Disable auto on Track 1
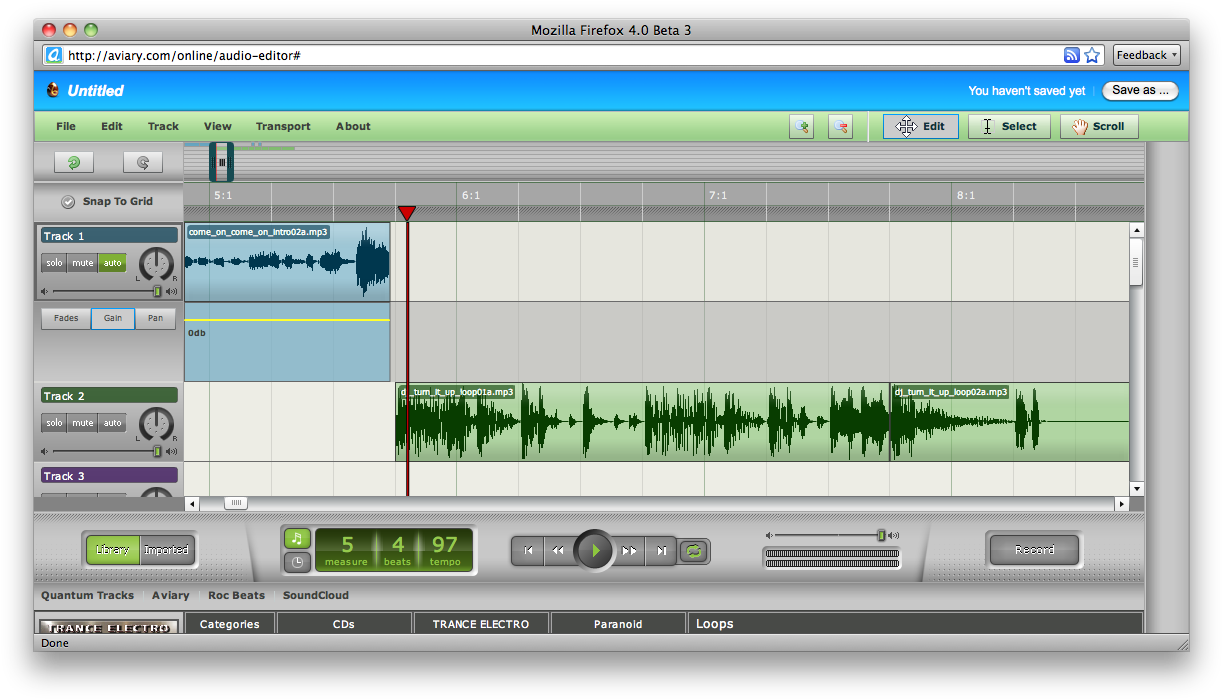Image resolution: width=1222 pixels, height=699 pixels. pyautogui.click(x=112, y=263)
